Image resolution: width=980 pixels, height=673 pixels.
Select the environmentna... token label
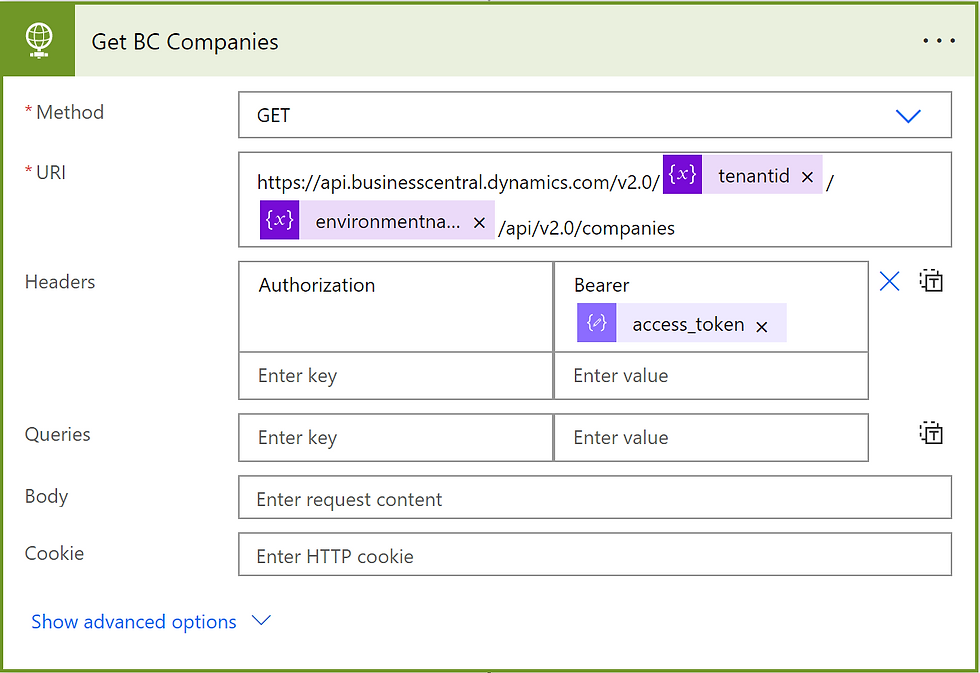(388, 221)
